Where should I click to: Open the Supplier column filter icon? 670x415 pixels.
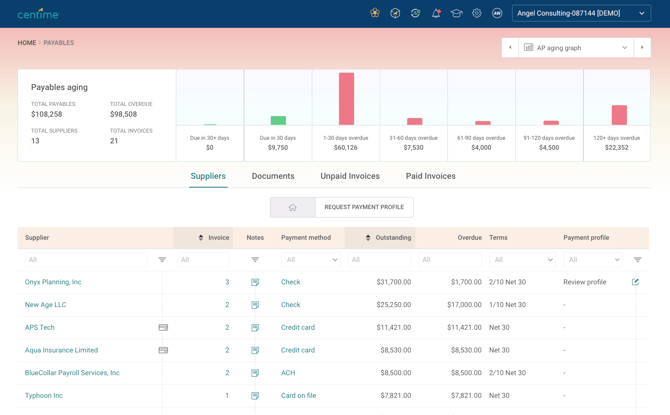click(x=162, y=259)
